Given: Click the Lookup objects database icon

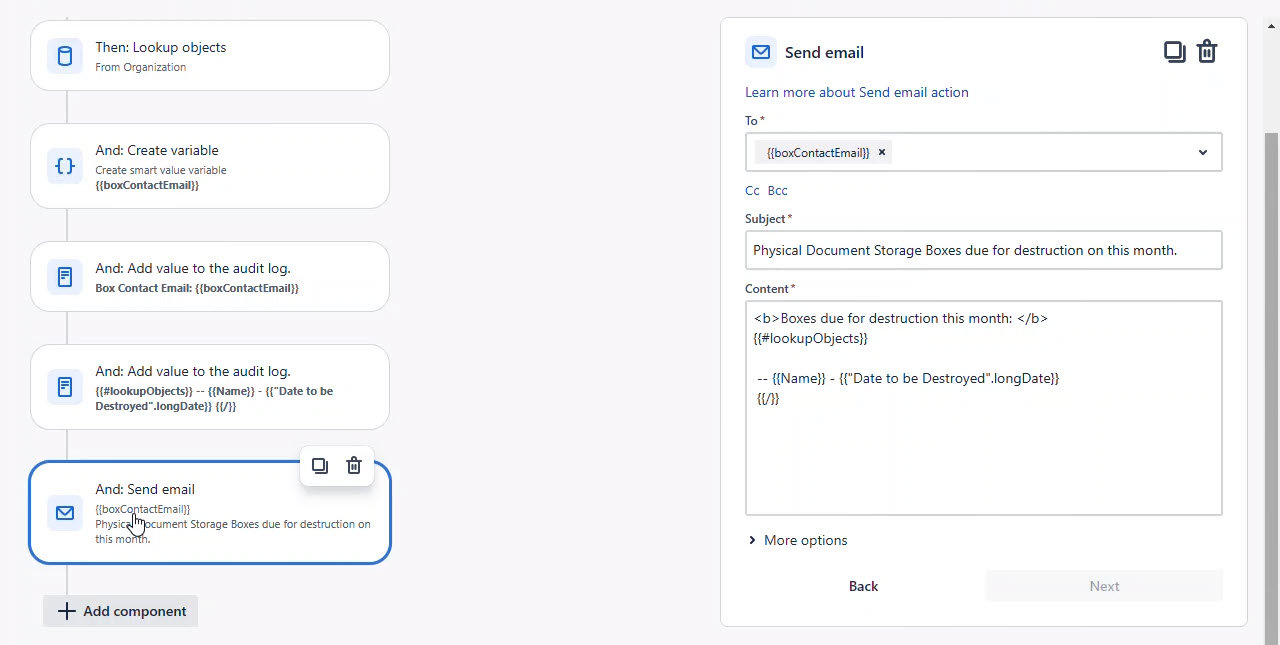Looking at the screenshot, I should pyautogui.click(x=65, y=56).
